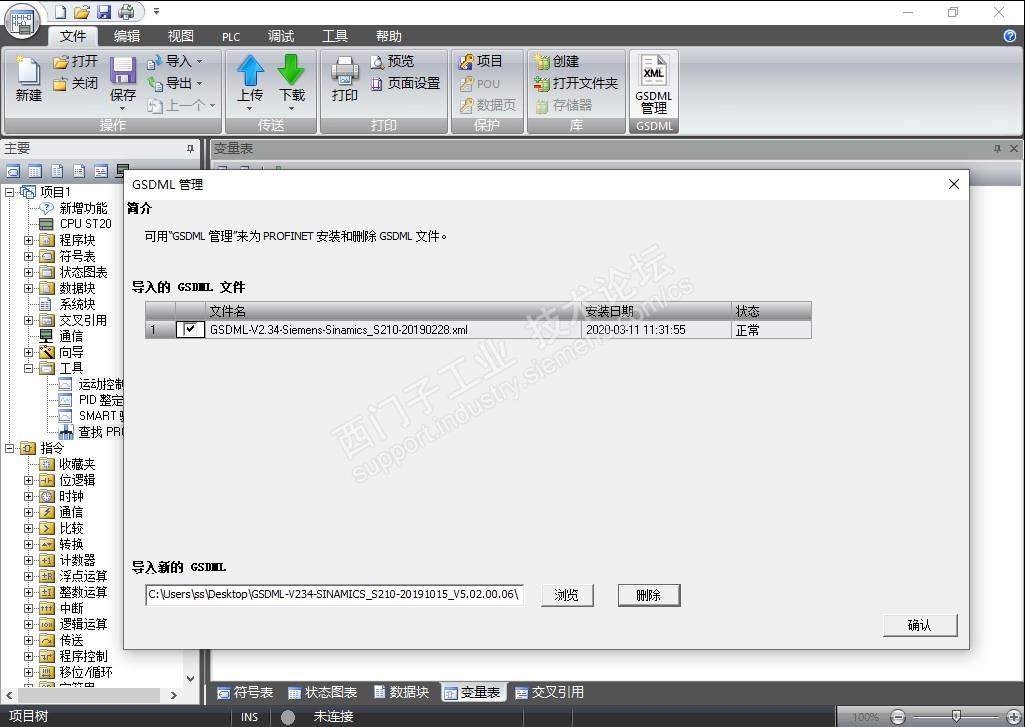Pin the 主要 panel

190,148
